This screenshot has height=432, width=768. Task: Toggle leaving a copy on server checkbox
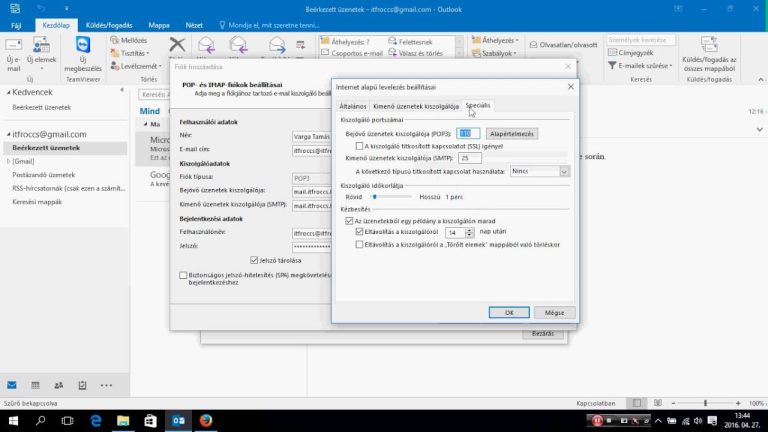349,221
